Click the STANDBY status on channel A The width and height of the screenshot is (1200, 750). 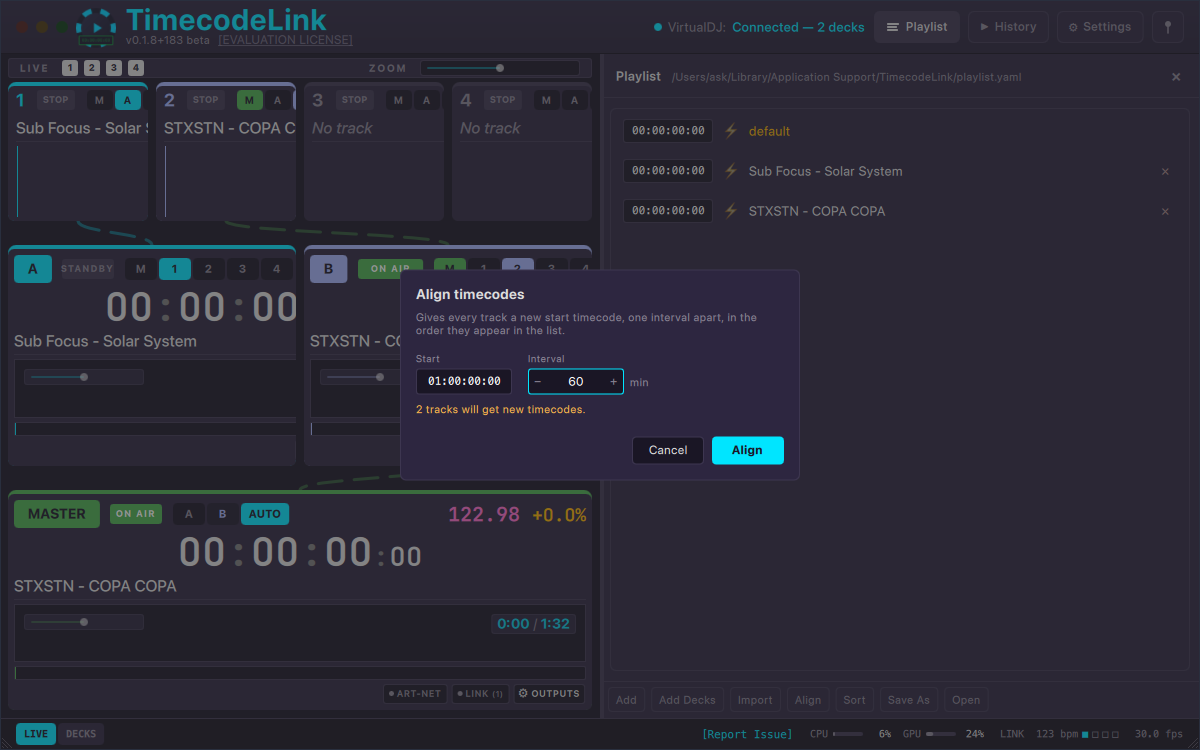87,269
